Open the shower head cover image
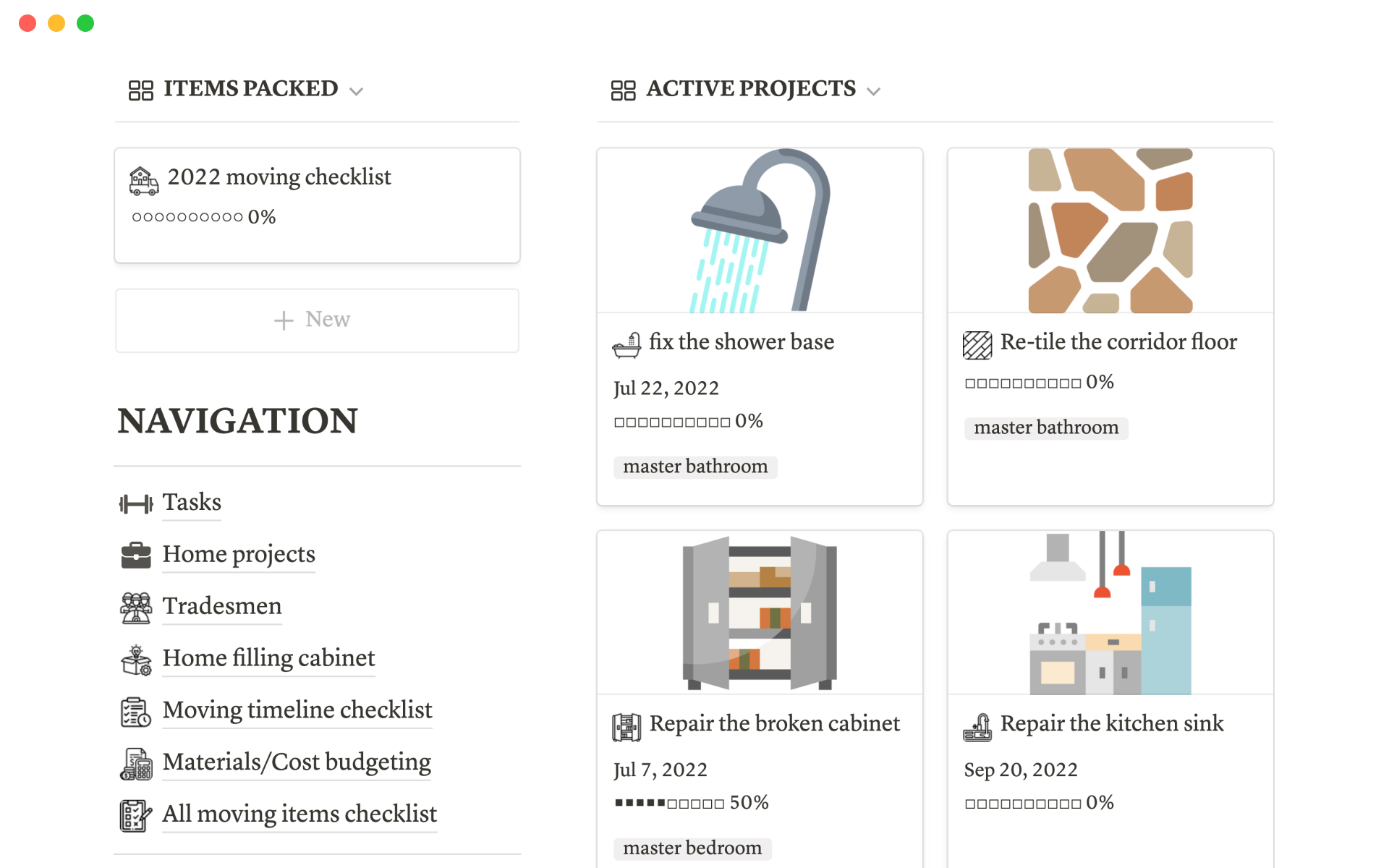1389x868 pixels. point(760,231)
